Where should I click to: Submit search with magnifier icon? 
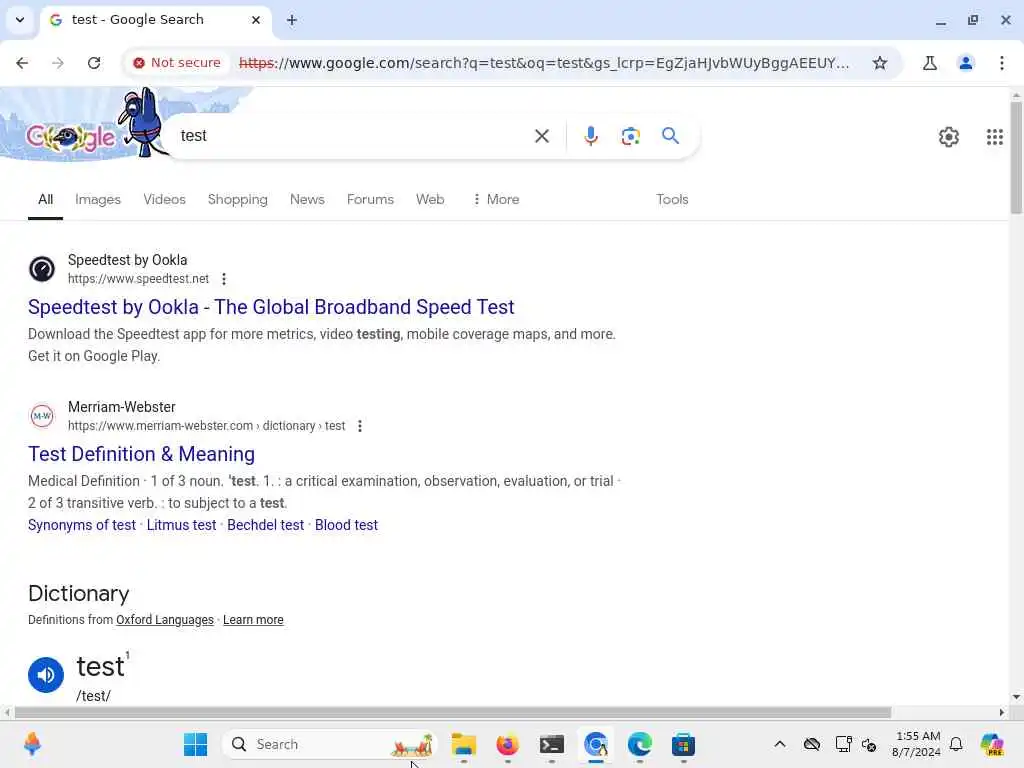(670, 136)
